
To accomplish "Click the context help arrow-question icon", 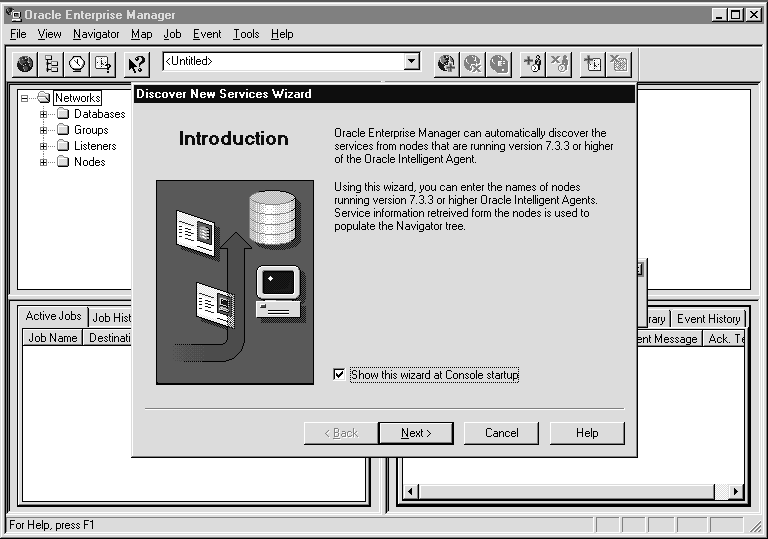I will pyautogui.click(x=137, y=64).
